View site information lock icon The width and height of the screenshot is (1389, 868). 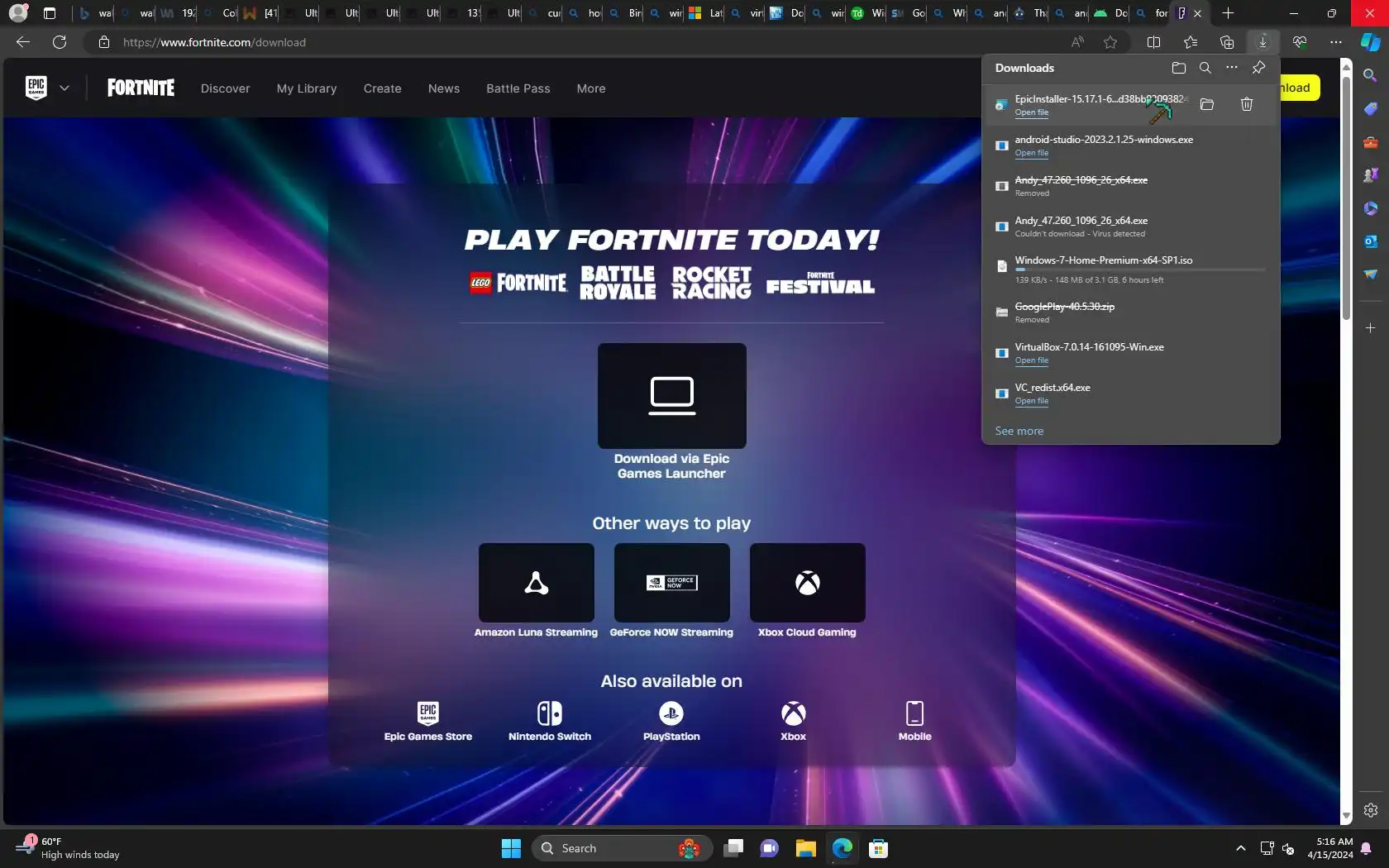[104, 42]
